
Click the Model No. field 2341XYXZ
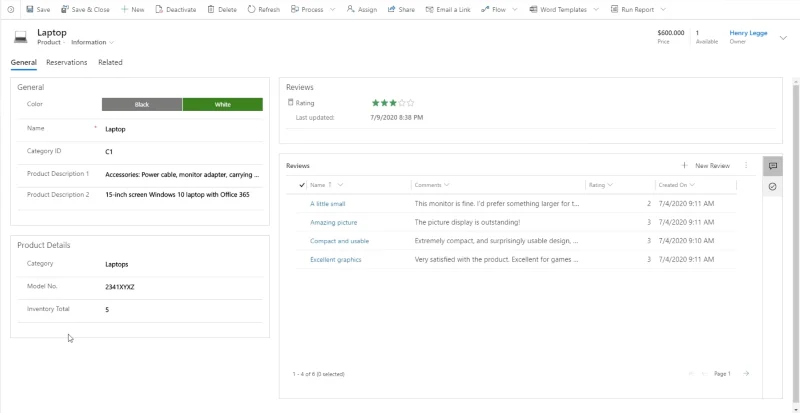click(184, 287)
